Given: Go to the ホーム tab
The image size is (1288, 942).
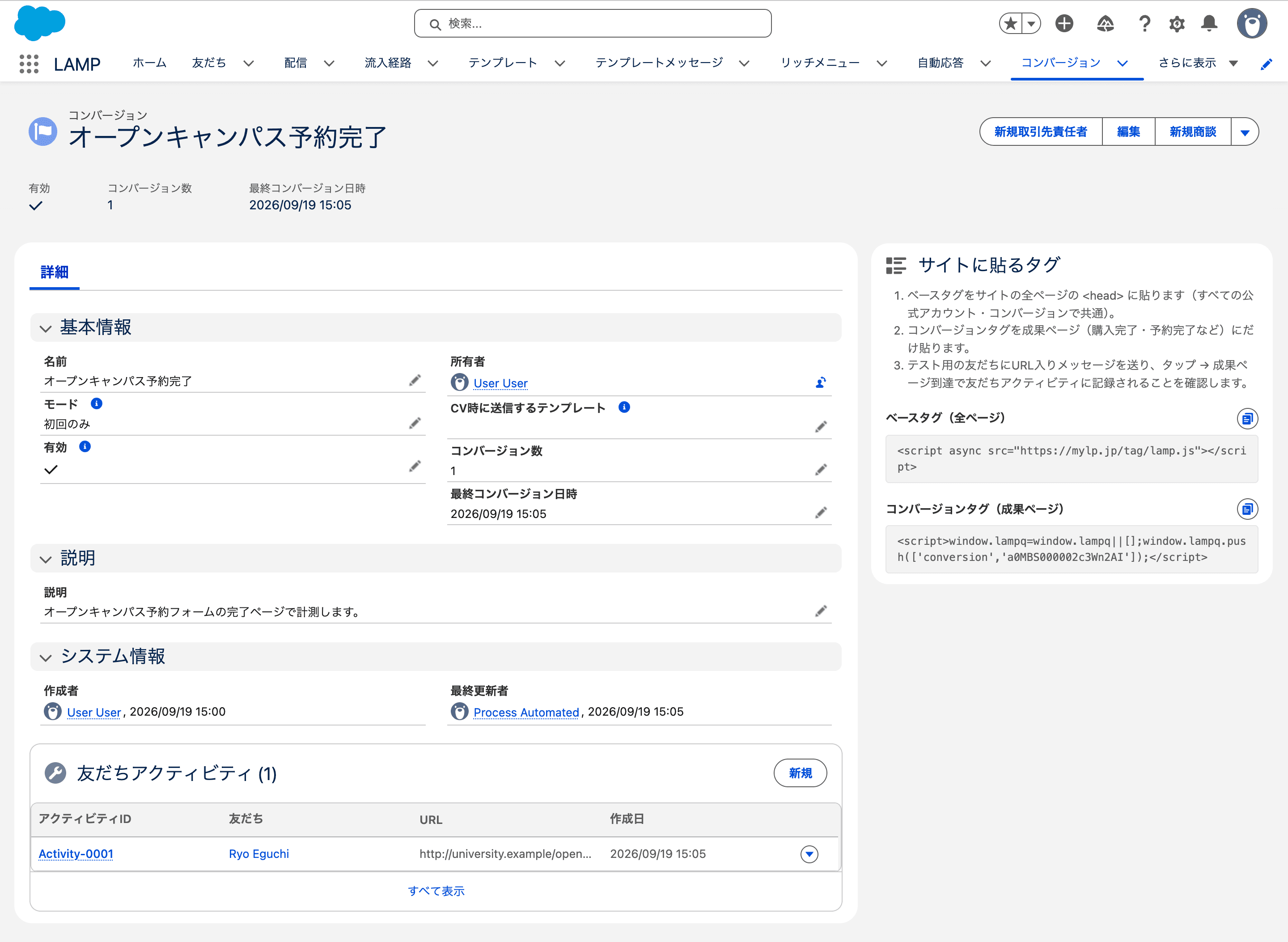Looking at the screenshot, I should (x=149, y=63).
